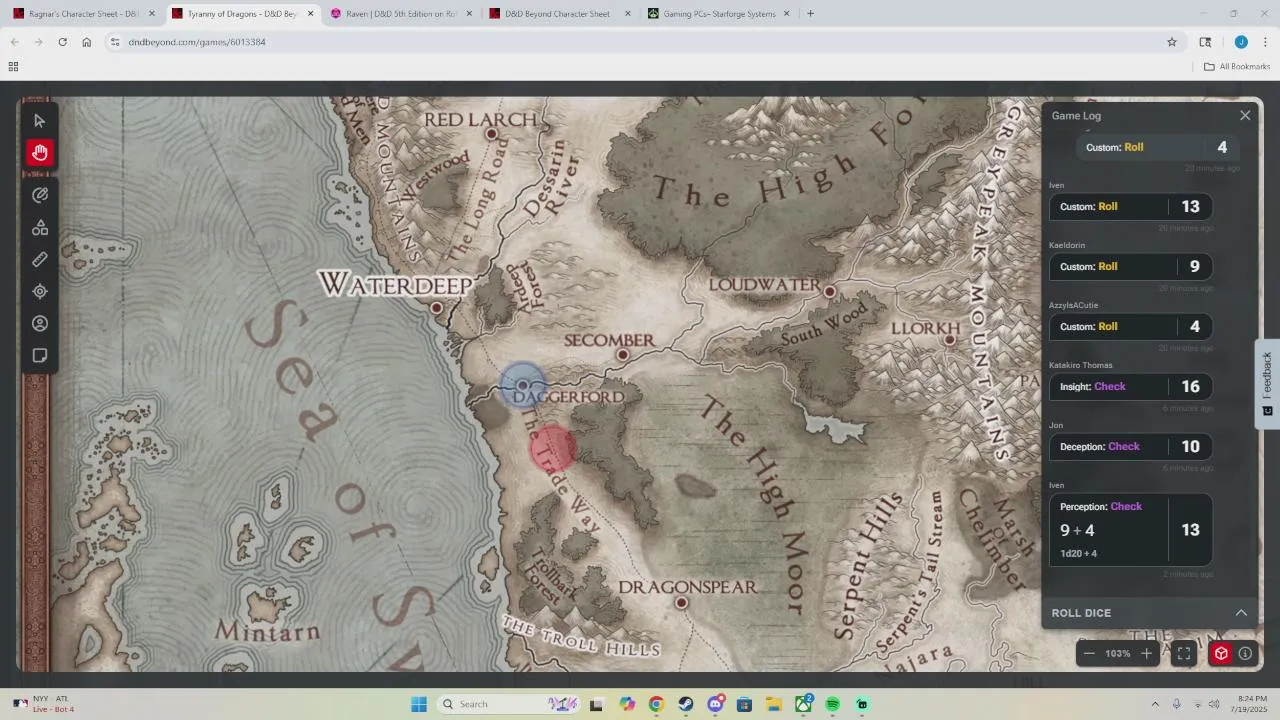Open Jon's Deception Check 10 entry
Image resolution: width=1280 pixels, height=720 pixels.
1130,447
